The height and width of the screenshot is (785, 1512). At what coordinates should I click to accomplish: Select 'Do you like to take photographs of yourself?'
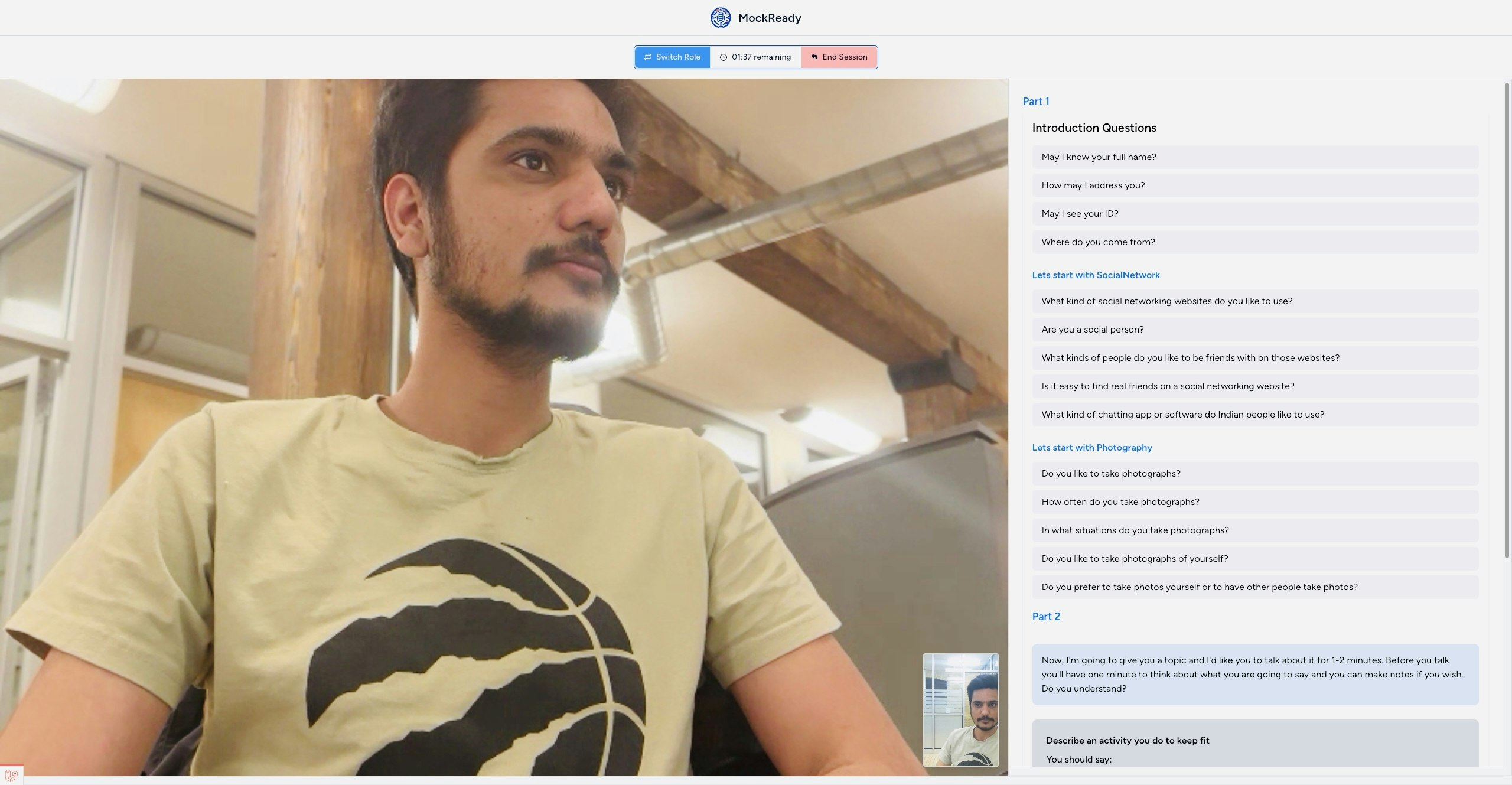click(x=1255, y=559)
